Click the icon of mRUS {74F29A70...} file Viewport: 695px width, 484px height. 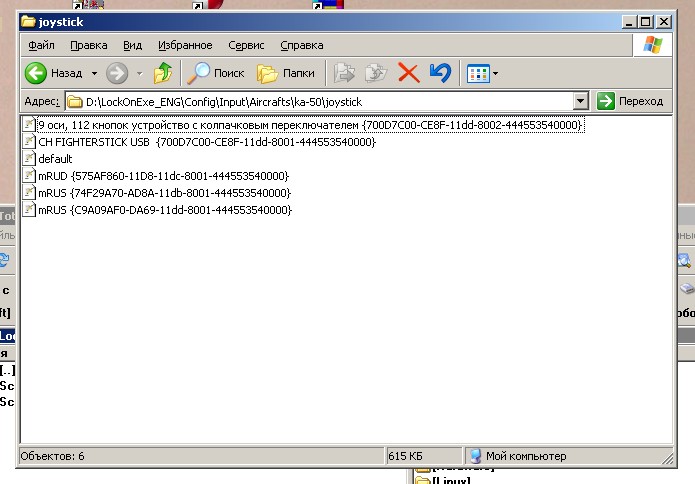pyautogui.click(x=29, y=192)
